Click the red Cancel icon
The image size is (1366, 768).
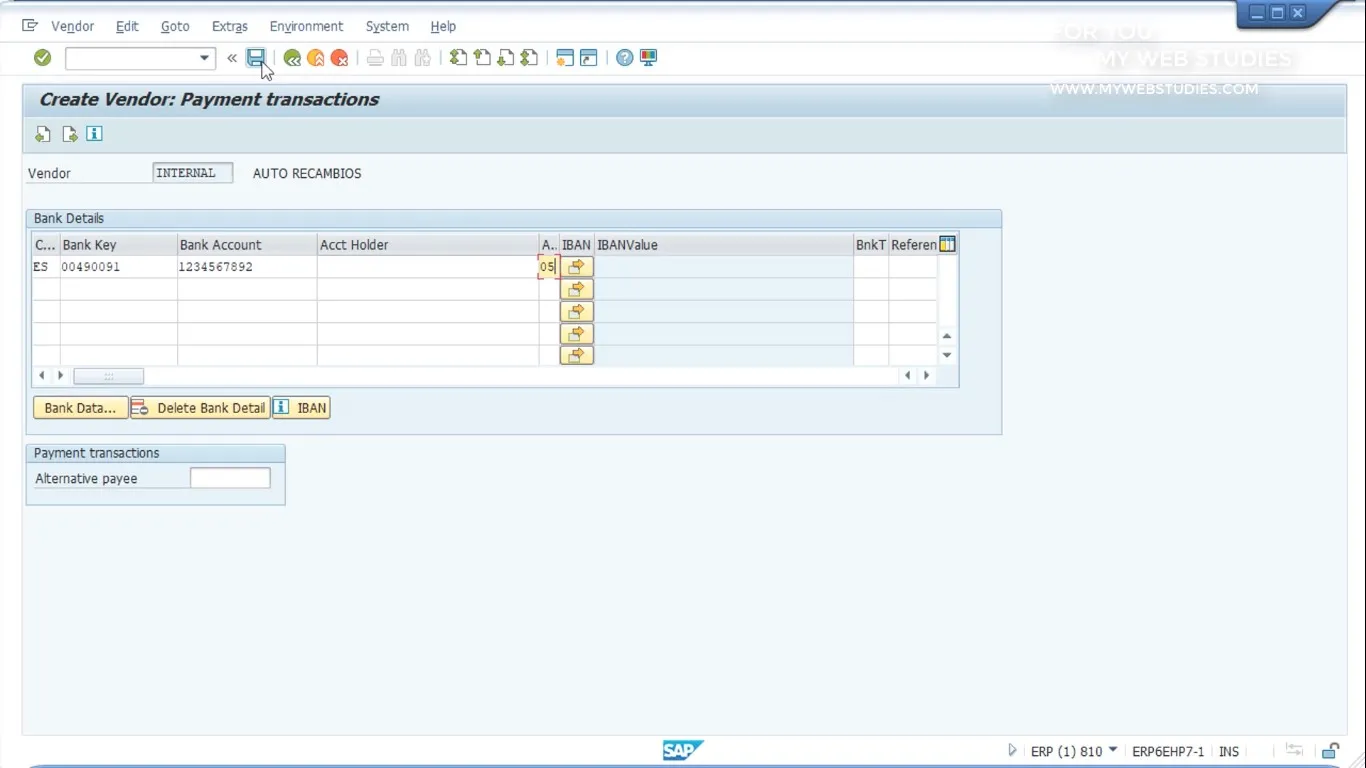[340, 58]
